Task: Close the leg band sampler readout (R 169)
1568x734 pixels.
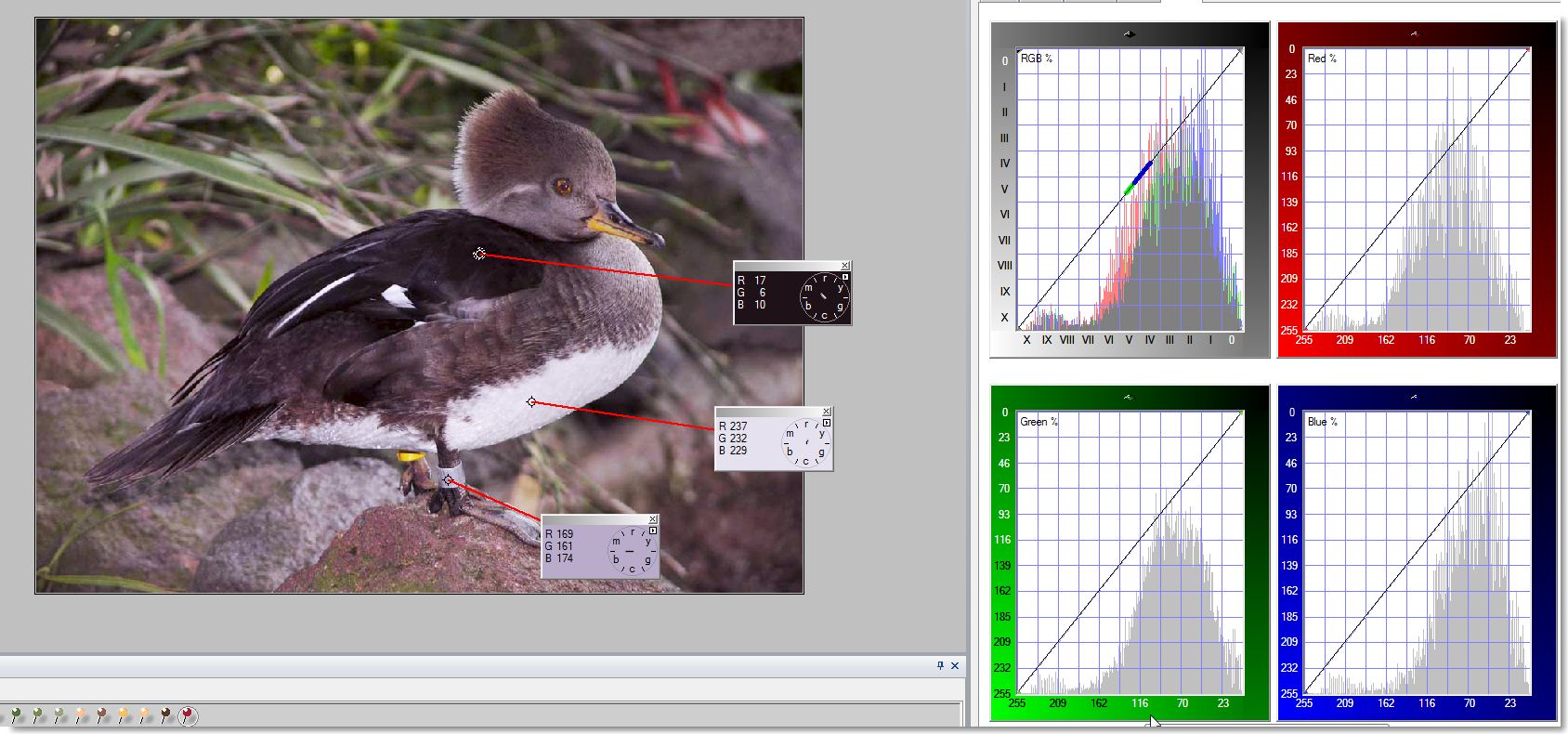Action: click(653, 519)
